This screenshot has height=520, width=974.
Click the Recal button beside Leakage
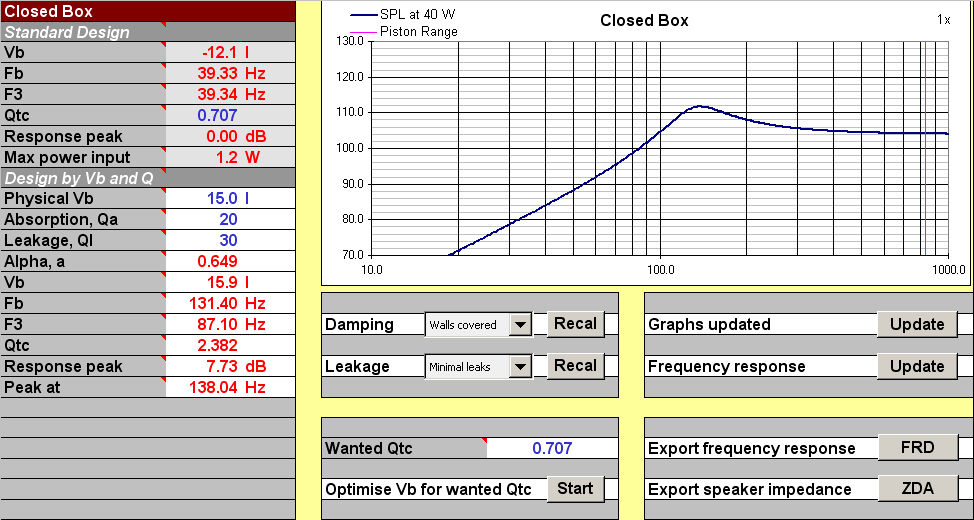coord(575,366)
